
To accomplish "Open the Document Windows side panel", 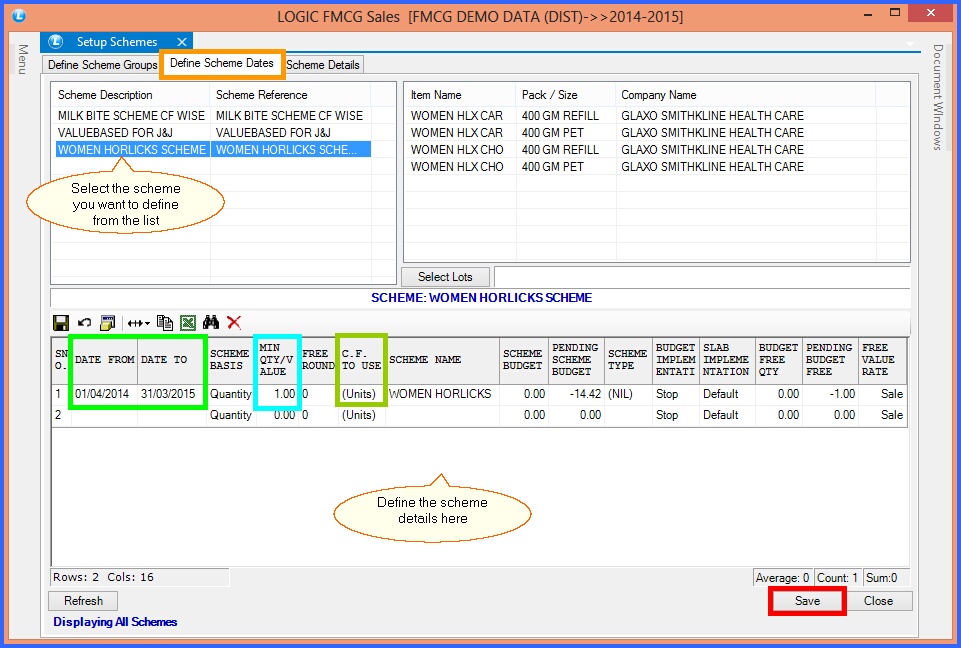I will click(938, 97).
